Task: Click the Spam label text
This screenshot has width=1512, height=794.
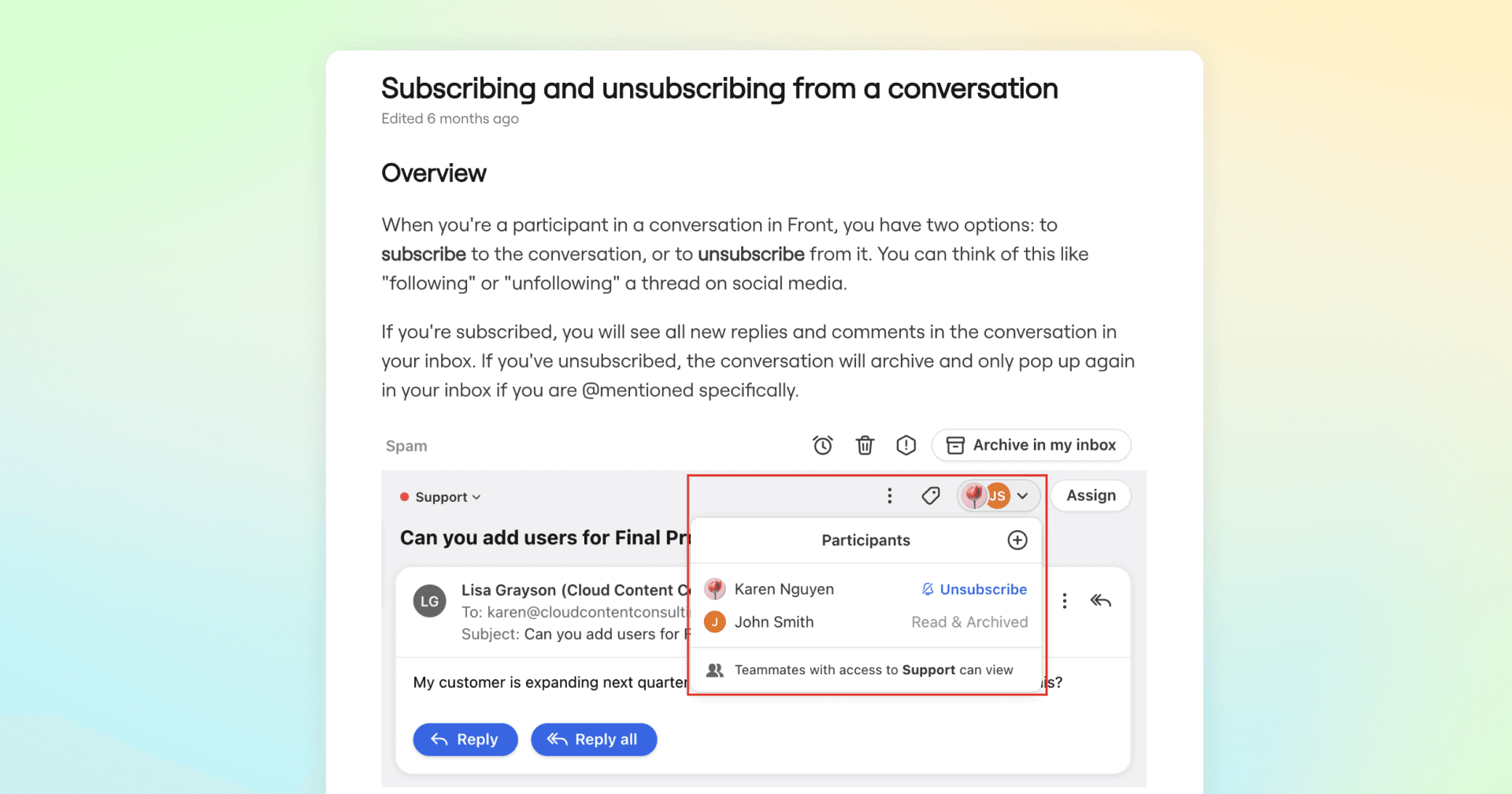Action: pos(406,446)
